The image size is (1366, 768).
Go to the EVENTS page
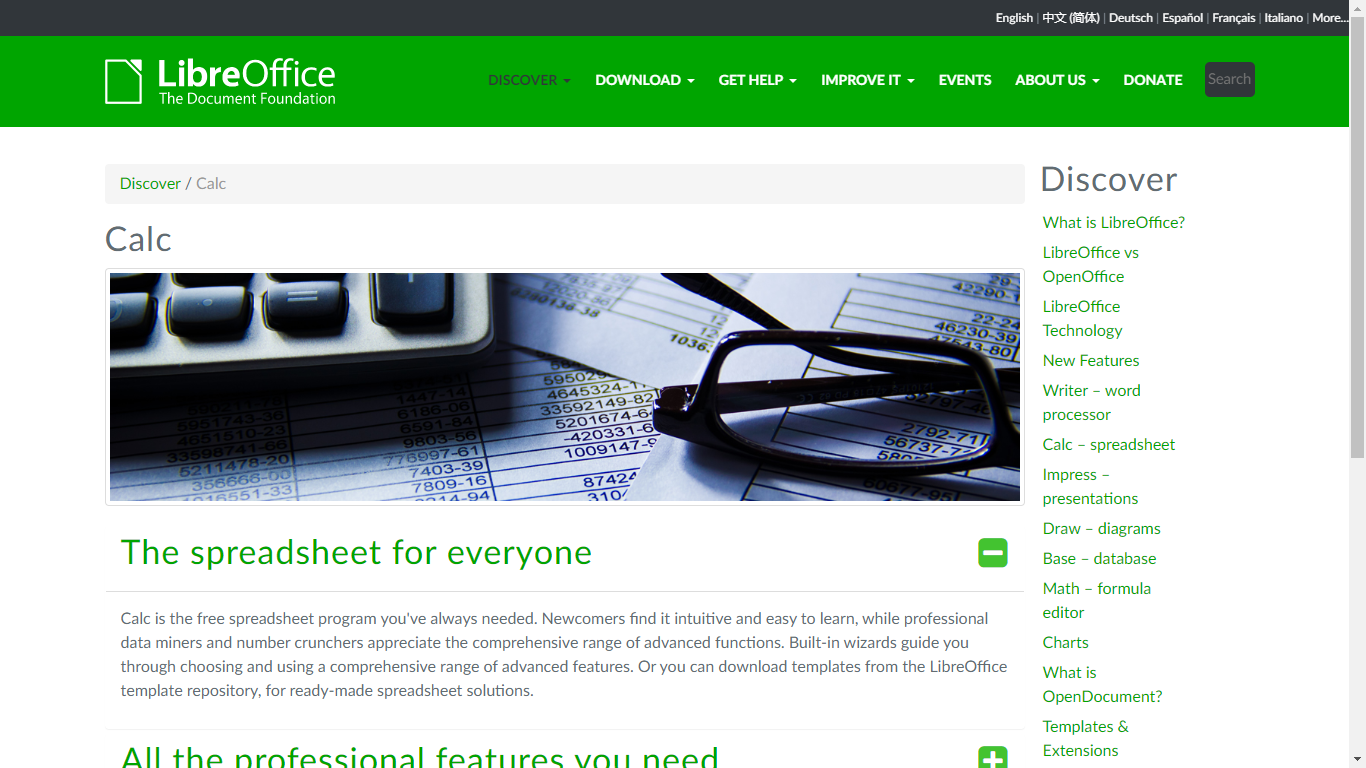pyautogui.click(x=965, y=80)
